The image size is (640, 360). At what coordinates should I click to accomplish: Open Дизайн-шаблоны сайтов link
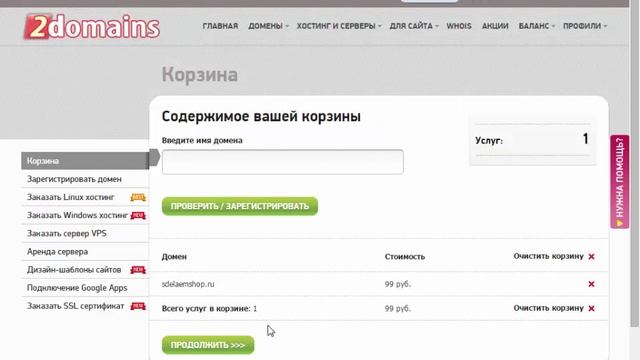[74, 270]
